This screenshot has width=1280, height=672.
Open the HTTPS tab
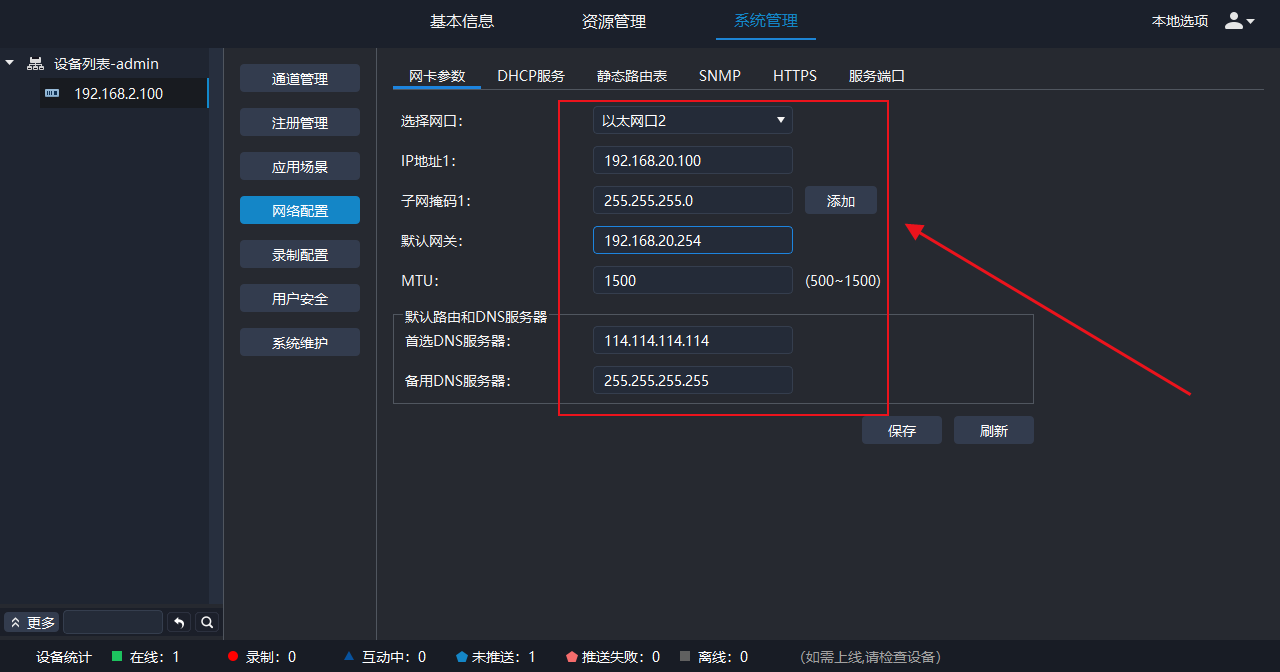795,76
